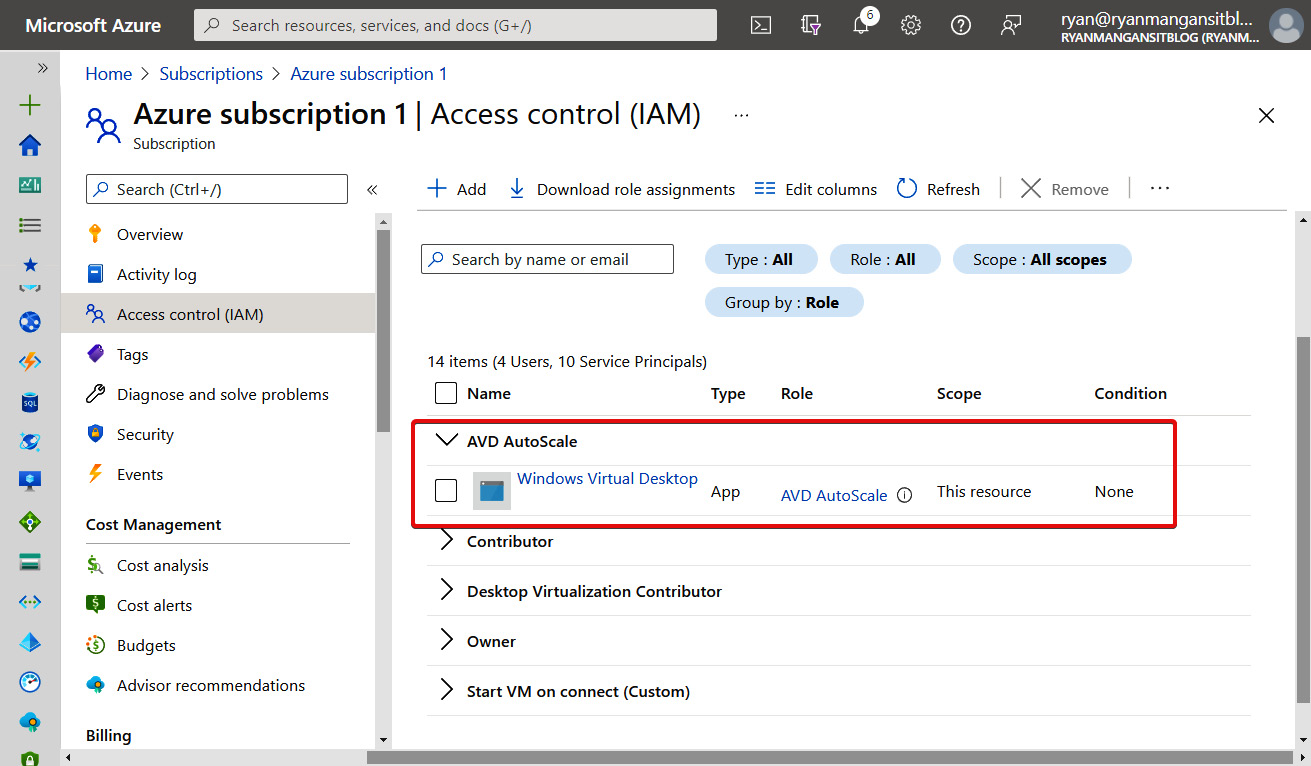Open Virtual networks icon in sidebar
Image resolution: width=1311 pixels, height=766 pixels.
coord(30,602)
